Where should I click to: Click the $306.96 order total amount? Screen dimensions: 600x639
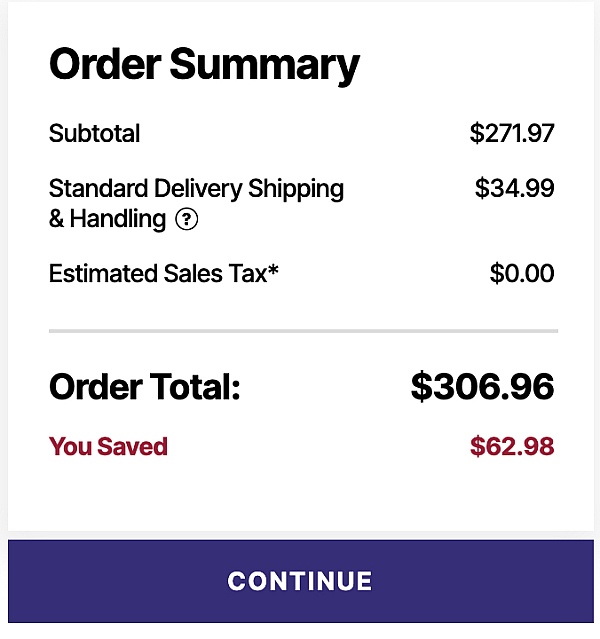[x=482, y=388]
